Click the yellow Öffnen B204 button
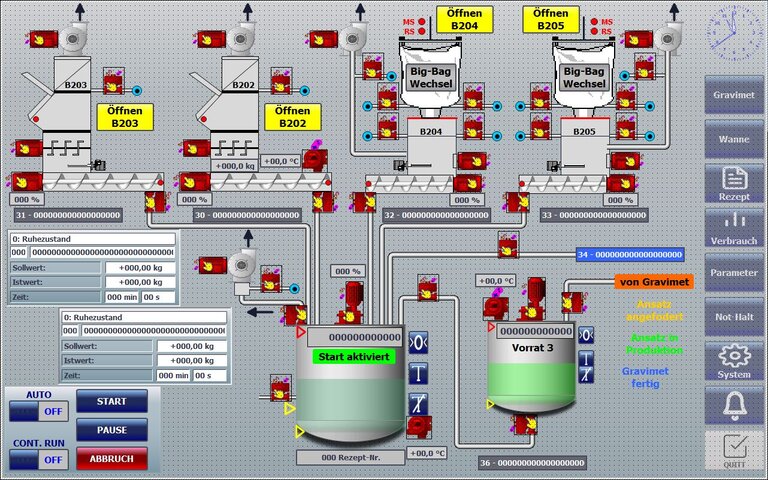768x480 pixels. pos(464,20)
